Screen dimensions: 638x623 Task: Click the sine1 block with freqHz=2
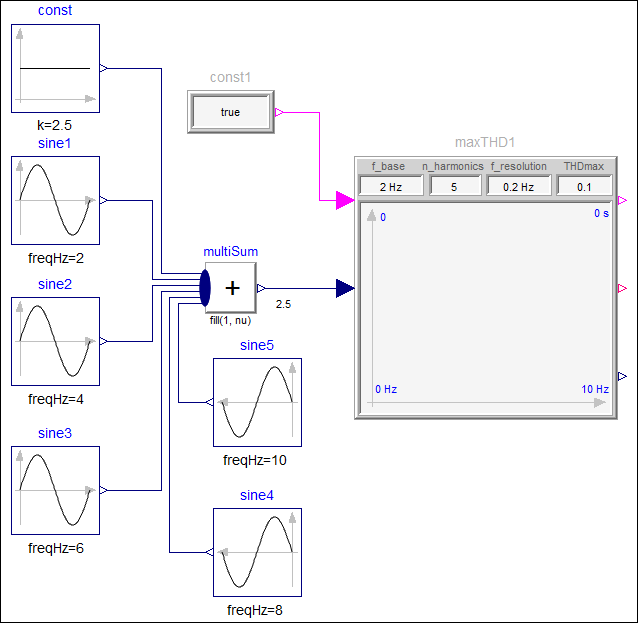pyautogui.click(x=56, y=200)
